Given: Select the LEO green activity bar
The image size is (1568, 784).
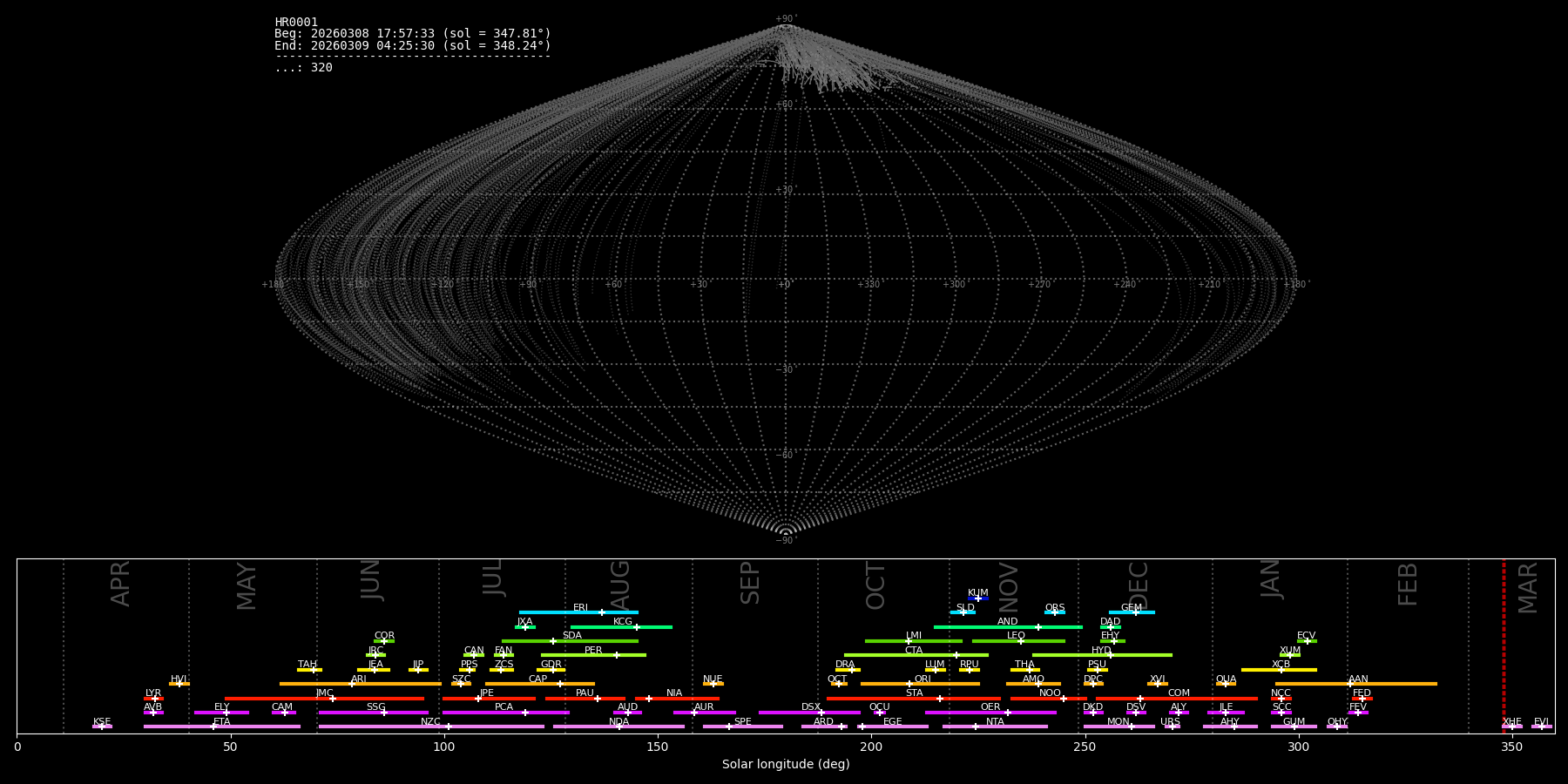Looking at the screenshot, I should pos(1018,641).
